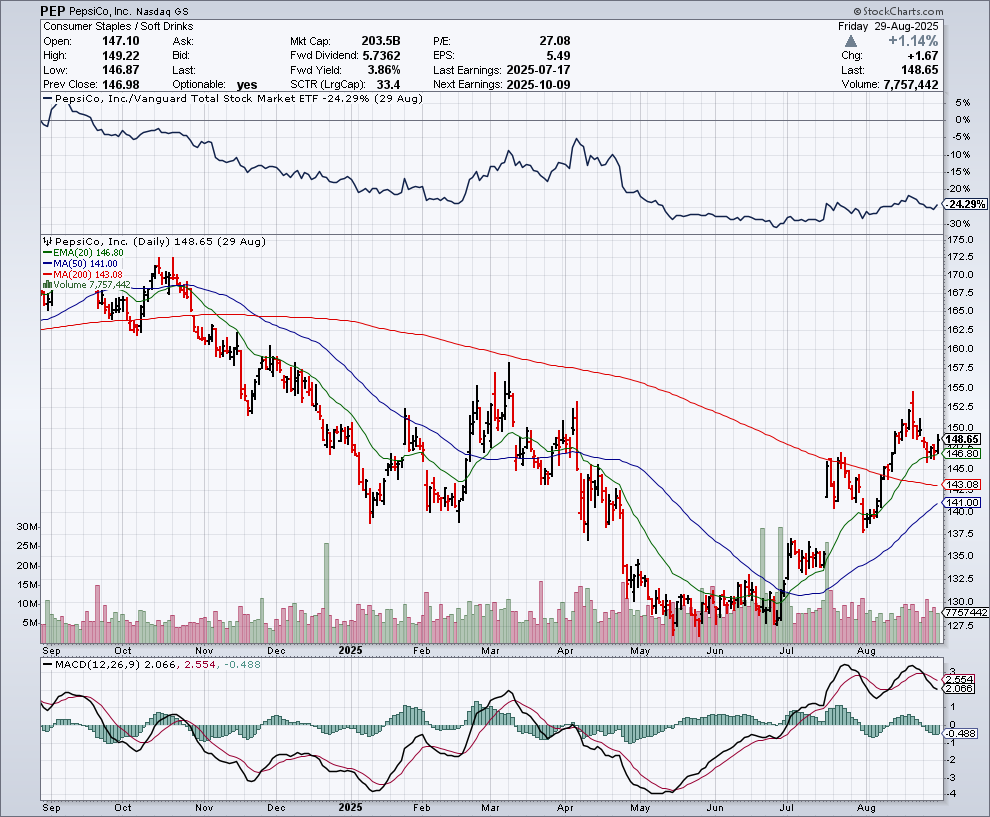Click the Last Earnings date 2025-07-17
The image size is (990, 817).
coord(539,70)
